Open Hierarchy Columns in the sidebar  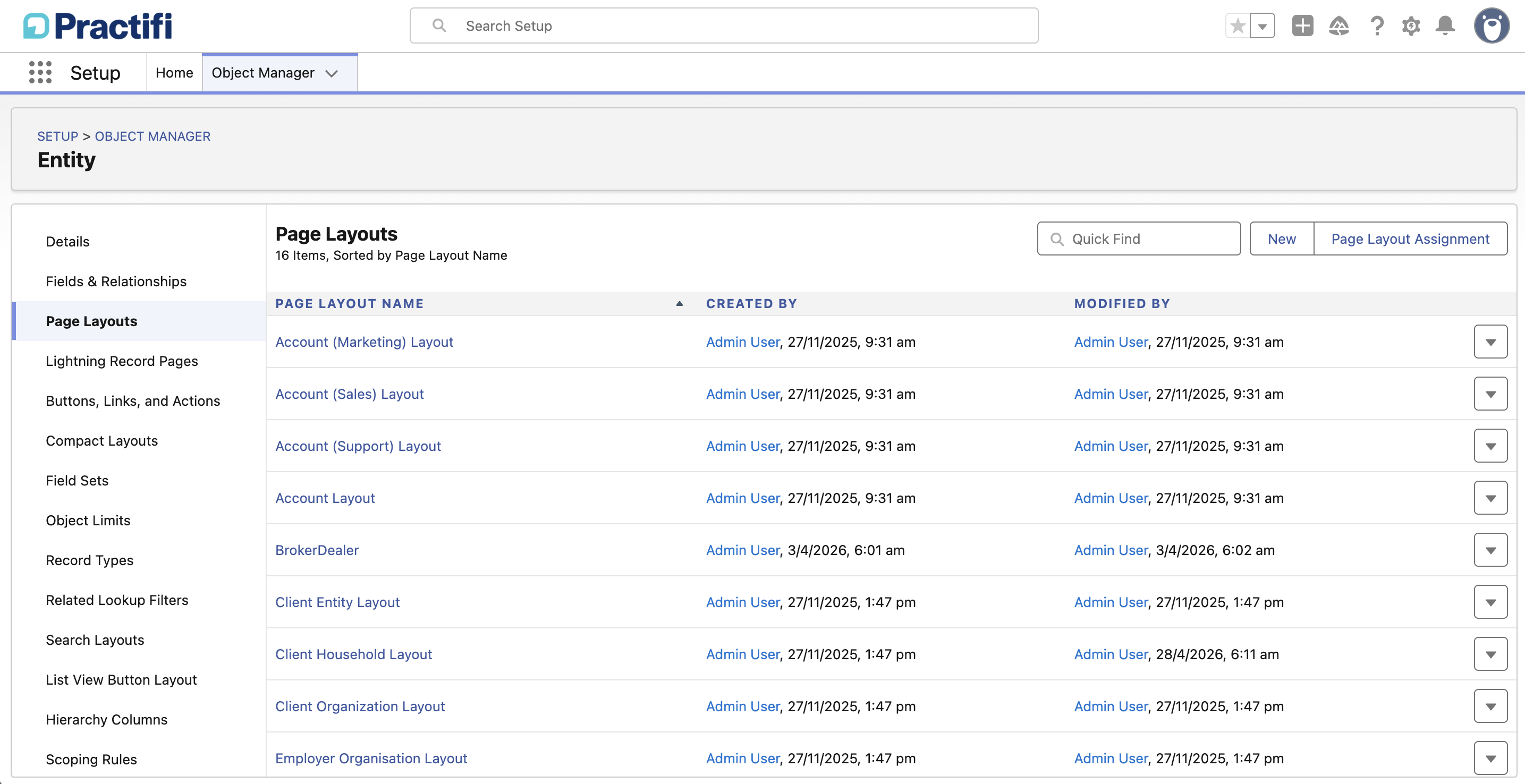tap(107, 720)
